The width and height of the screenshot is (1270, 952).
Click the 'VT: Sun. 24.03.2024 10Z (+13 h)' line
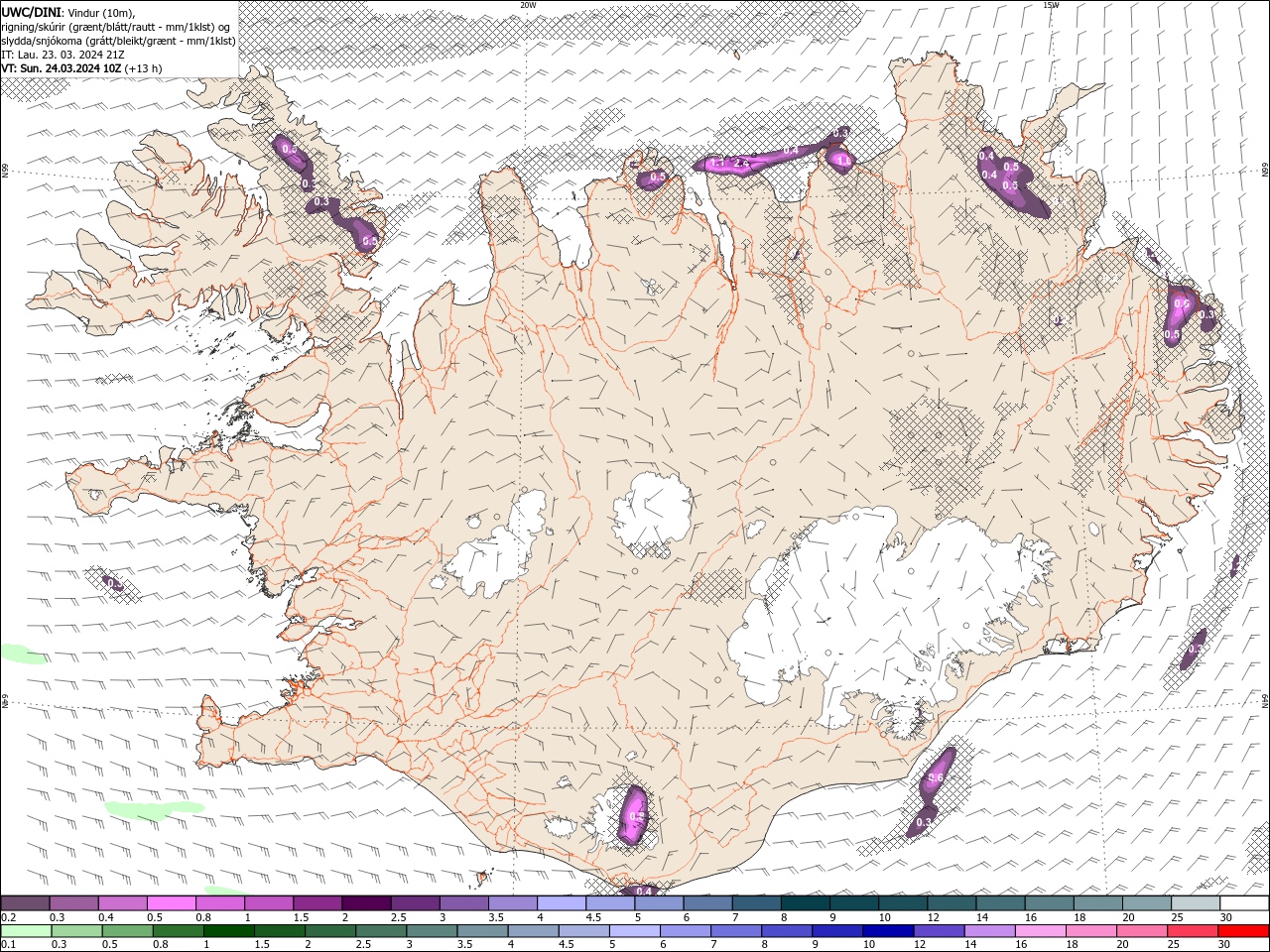[x=81, y=68]
